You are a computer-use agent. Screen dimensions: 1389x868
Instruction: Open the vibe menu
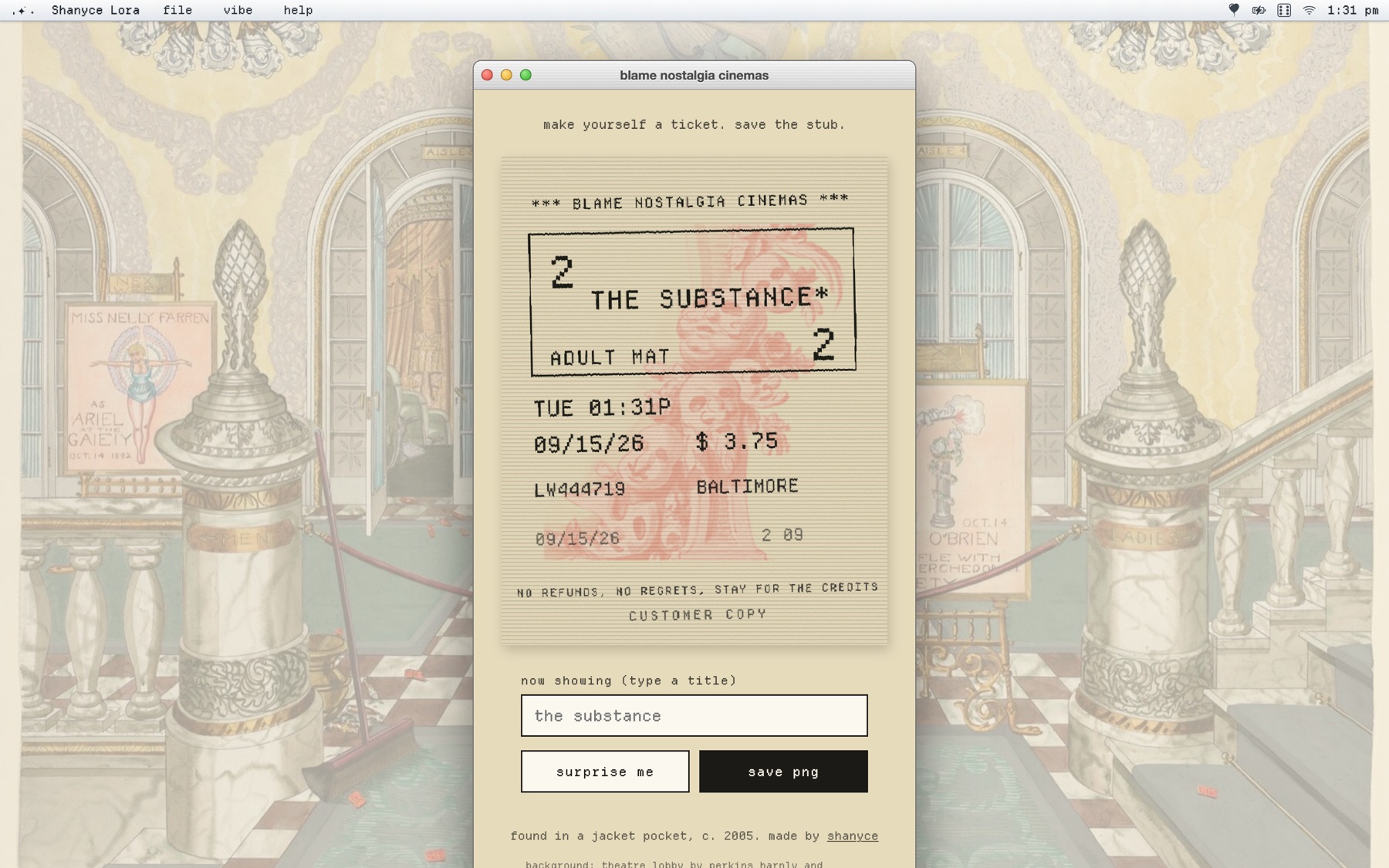click(x=238, y=10)
